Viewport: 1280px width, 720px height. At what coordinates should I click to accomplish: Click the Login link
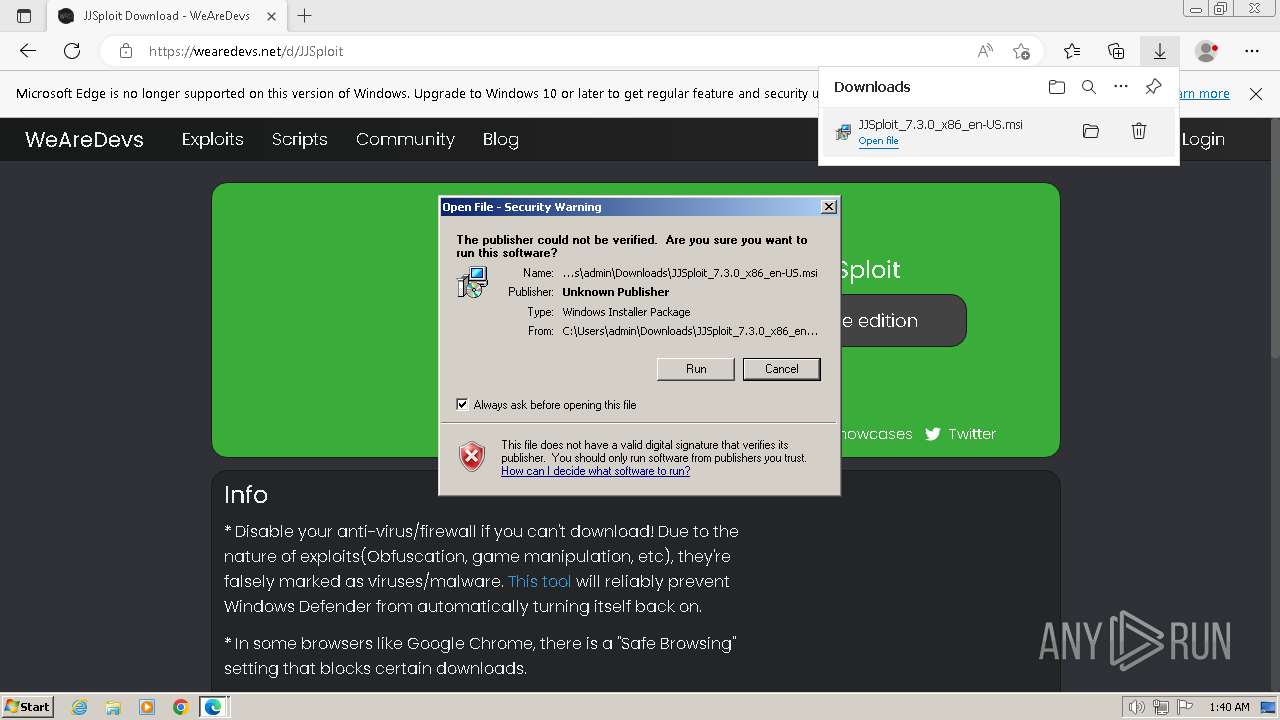[x=1203, y=139]
